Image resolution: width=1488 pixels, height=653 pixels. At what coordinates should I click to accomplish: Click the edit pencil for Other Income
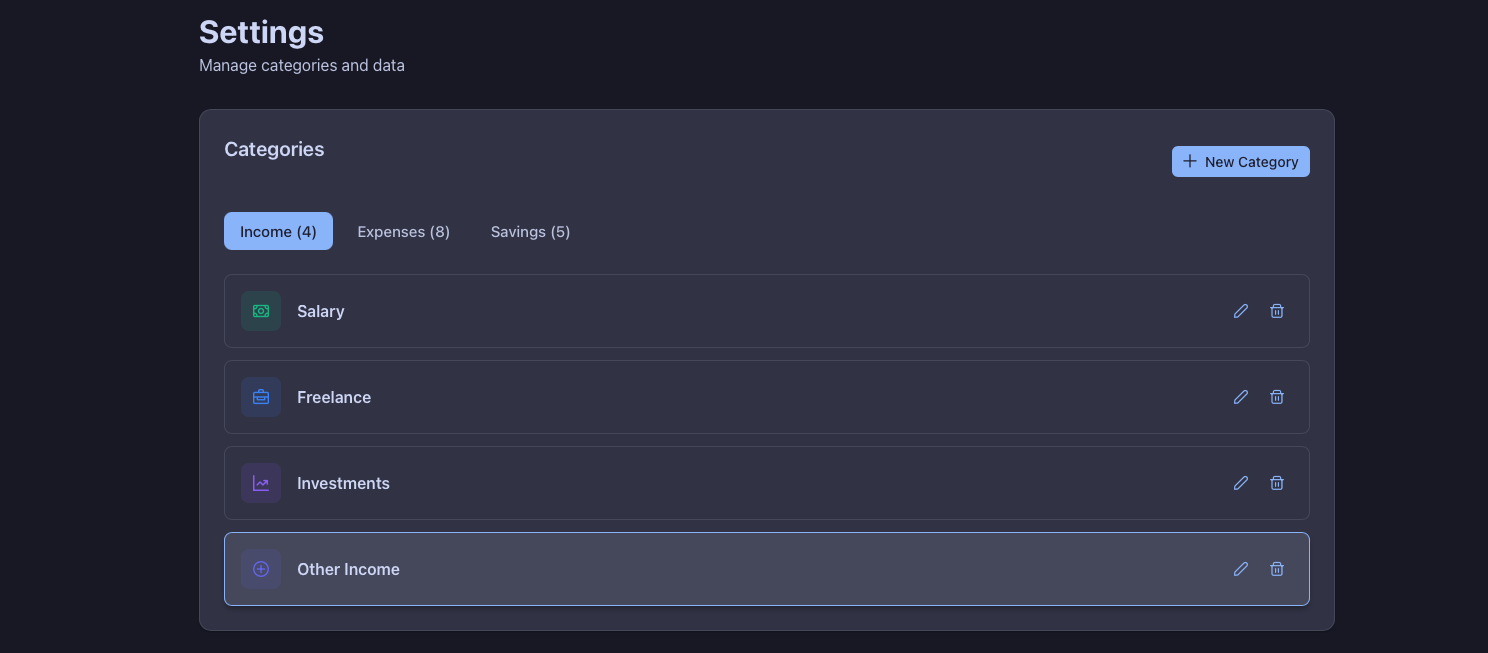pos(1241,569)
